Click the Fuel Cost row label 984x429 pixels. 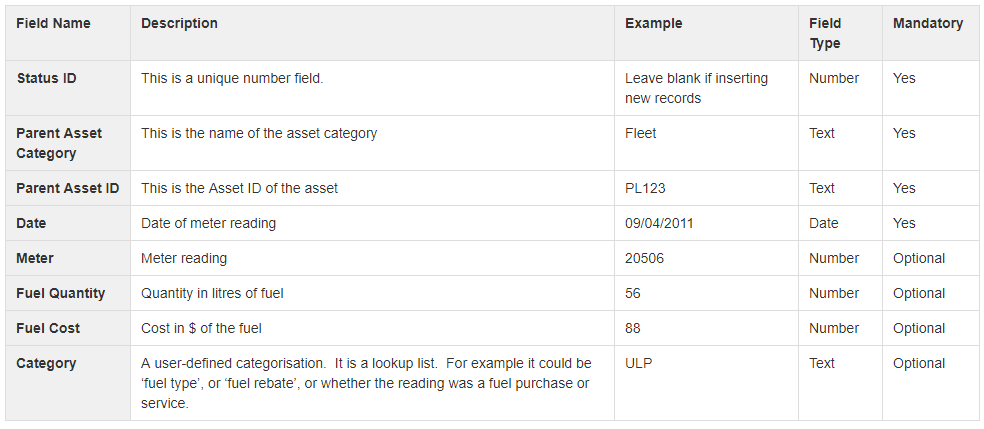click(48, 329)
